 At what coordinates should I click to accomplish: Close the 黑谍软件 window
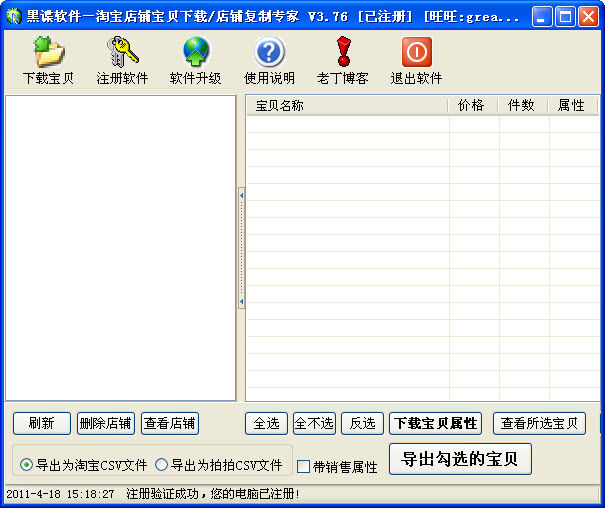(588, 17)
